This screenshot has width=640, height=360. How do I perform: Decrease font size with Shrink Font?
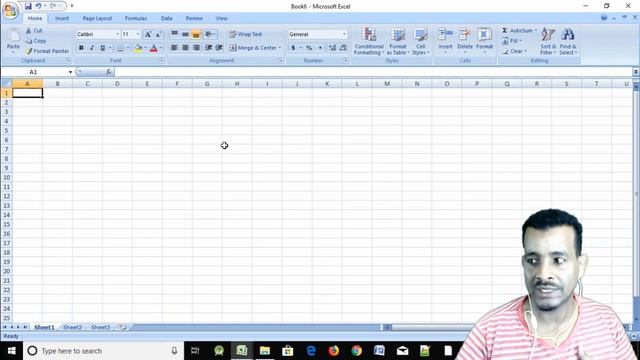[158, 34]
